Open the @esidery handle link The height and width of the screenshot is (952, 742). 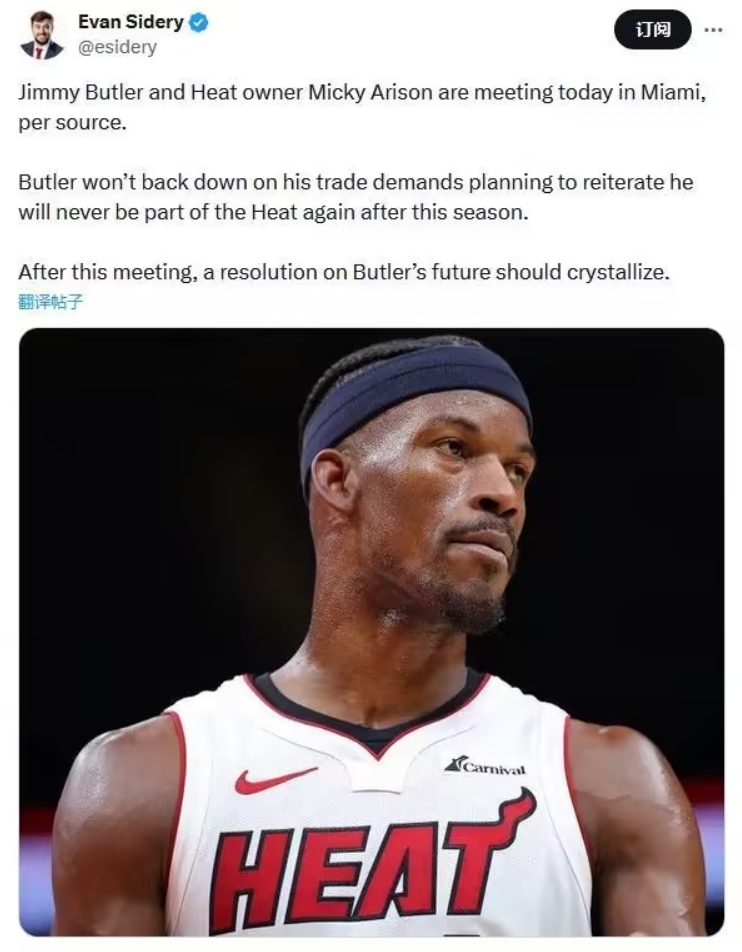[x=117, y=47]
